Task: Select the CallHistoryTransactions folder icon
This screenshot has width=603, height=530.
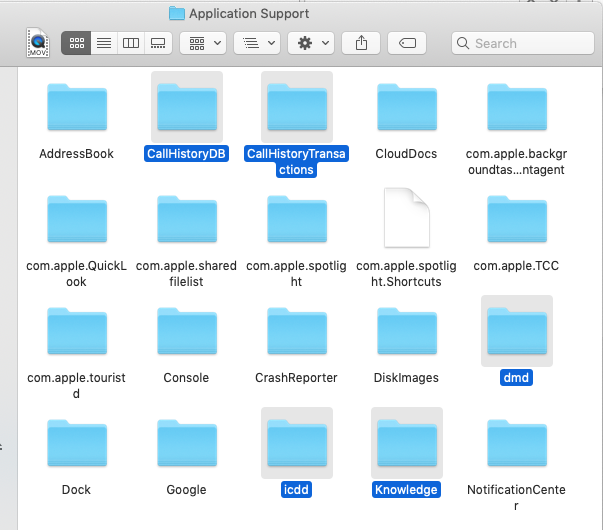Action: (x=297, y=107)
